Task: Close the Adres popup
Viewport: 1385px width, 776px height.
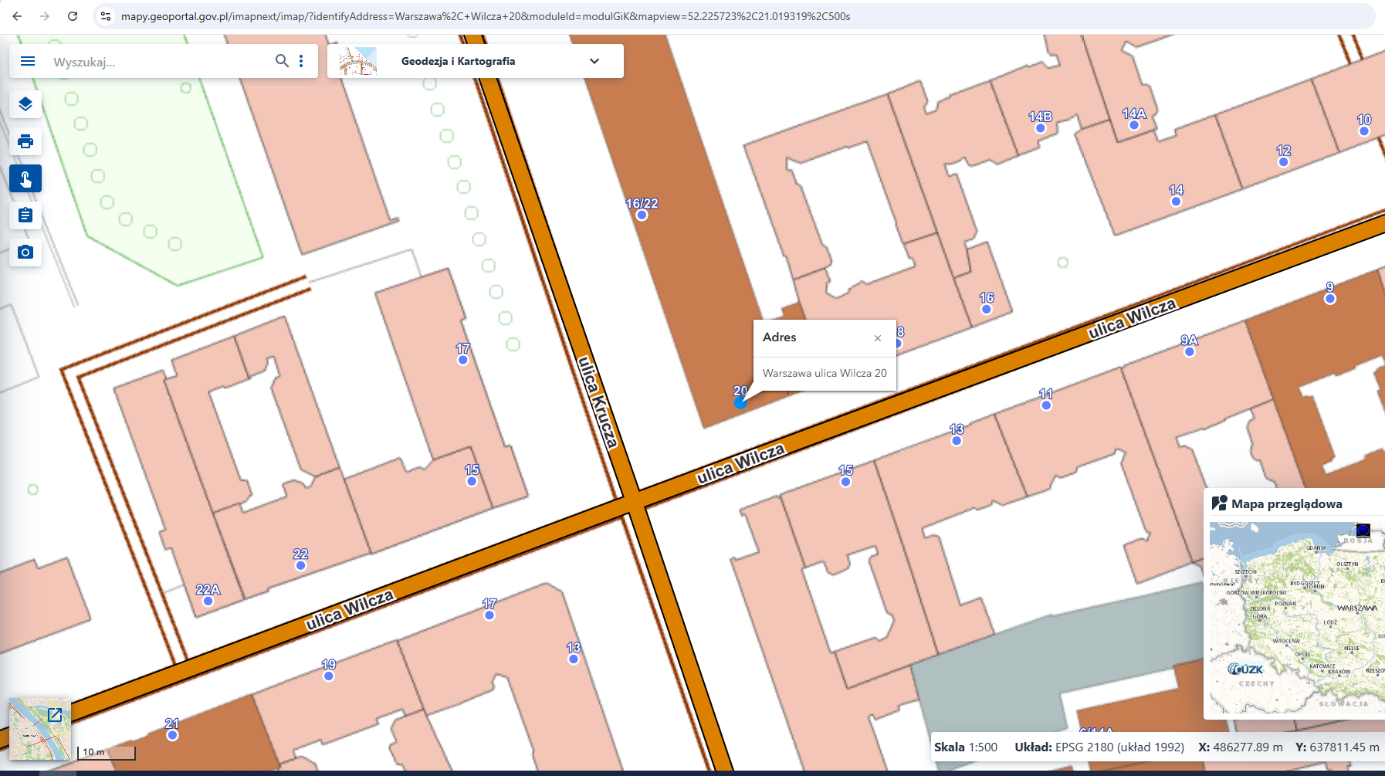Action: click(878, 338)
